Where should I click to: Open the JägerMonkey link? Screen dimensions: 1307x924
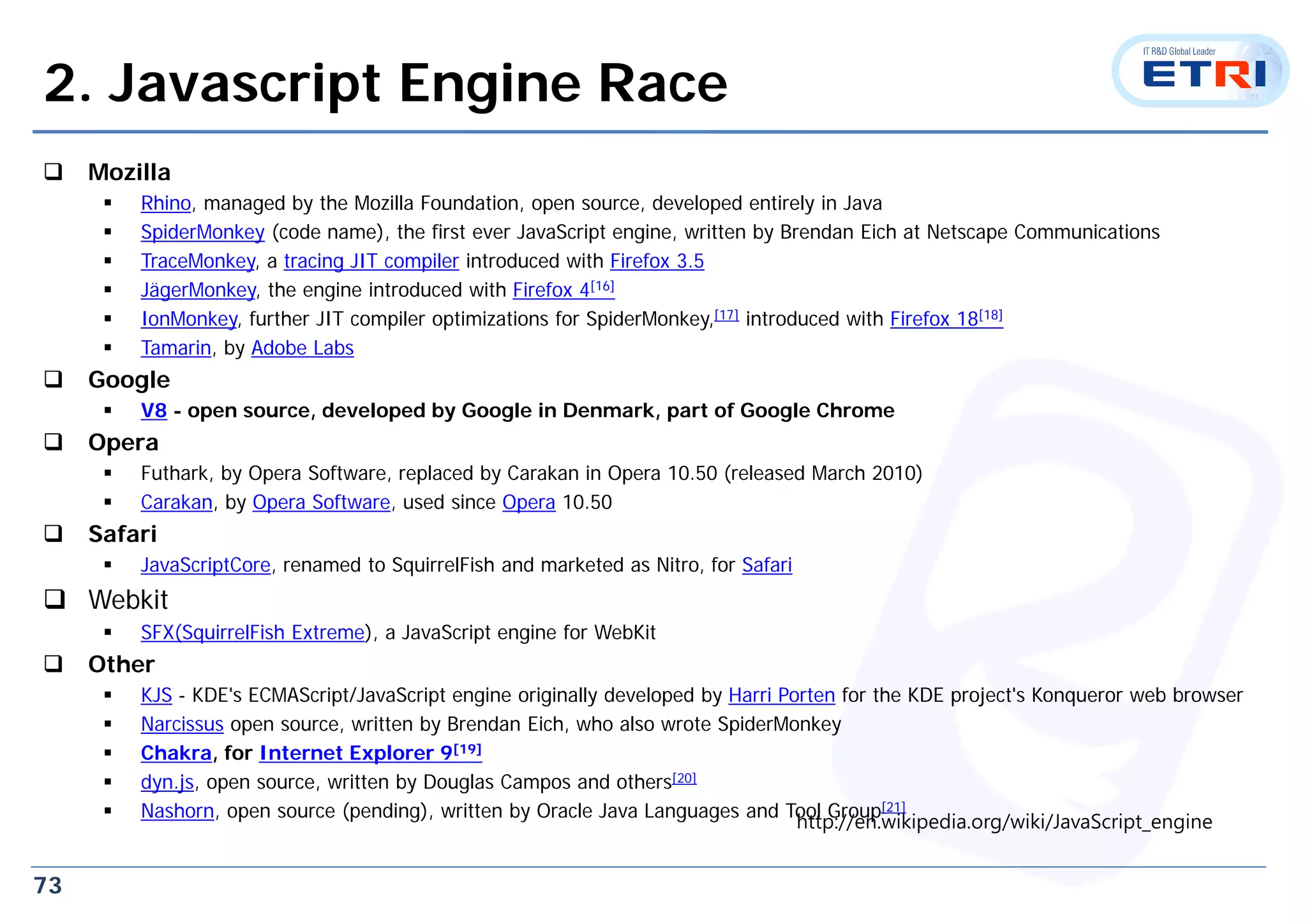198,290
